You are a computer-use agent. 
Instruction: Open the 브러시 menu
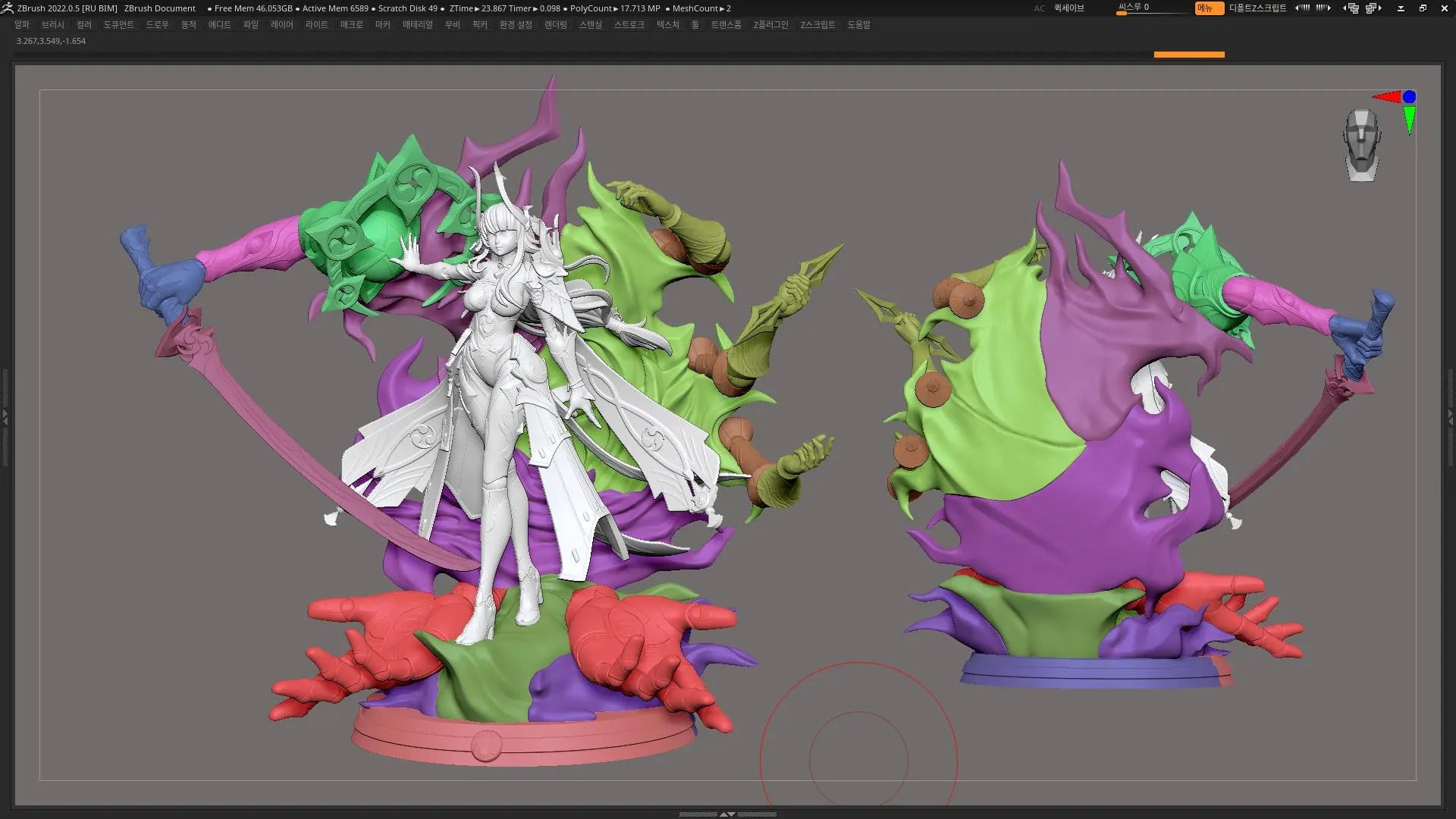point(53,24)
